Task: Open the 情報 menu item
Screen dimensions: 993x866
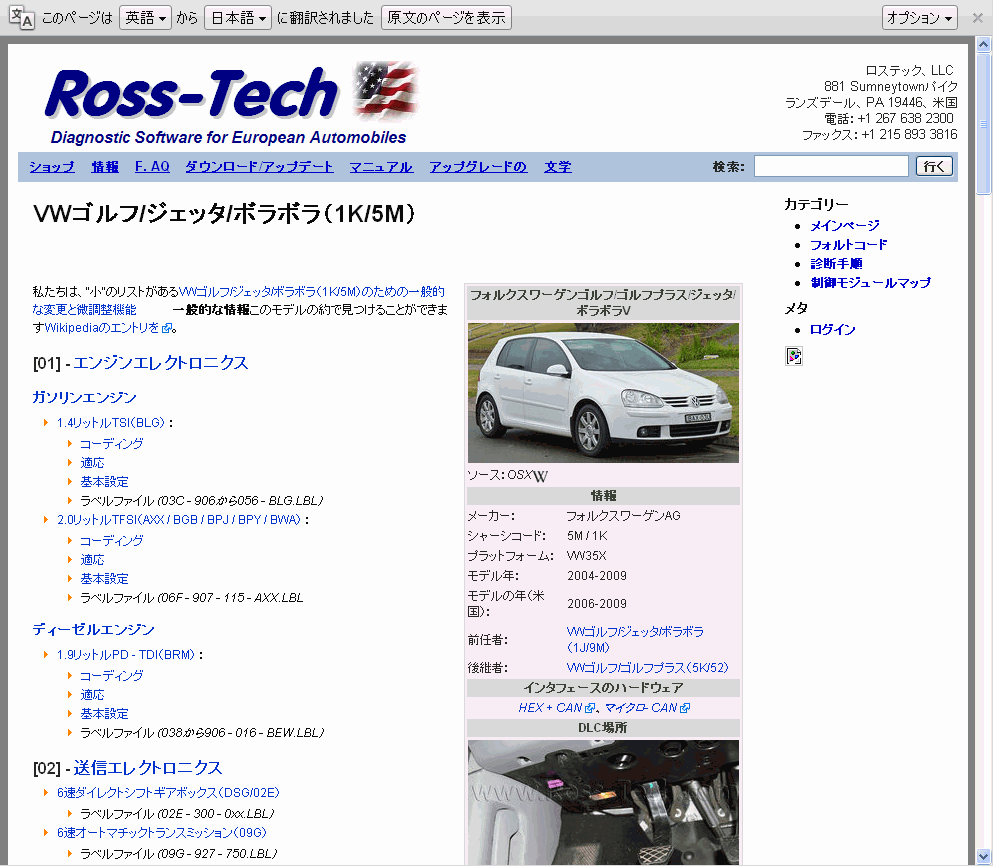Action: [105, 167]
